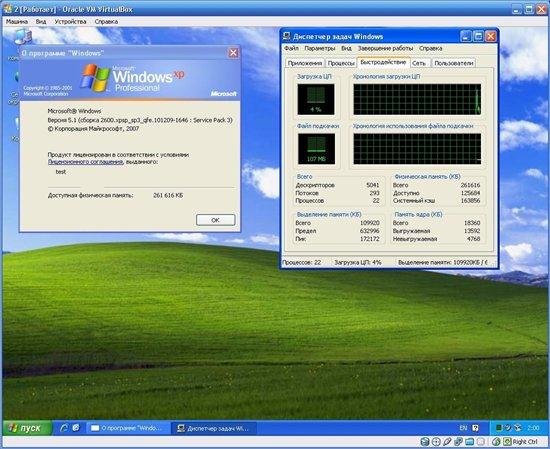Image resolution: width=550 pixels, height=449 pixels.
Task: Click the language bar help icon
Action: [475, 428]
